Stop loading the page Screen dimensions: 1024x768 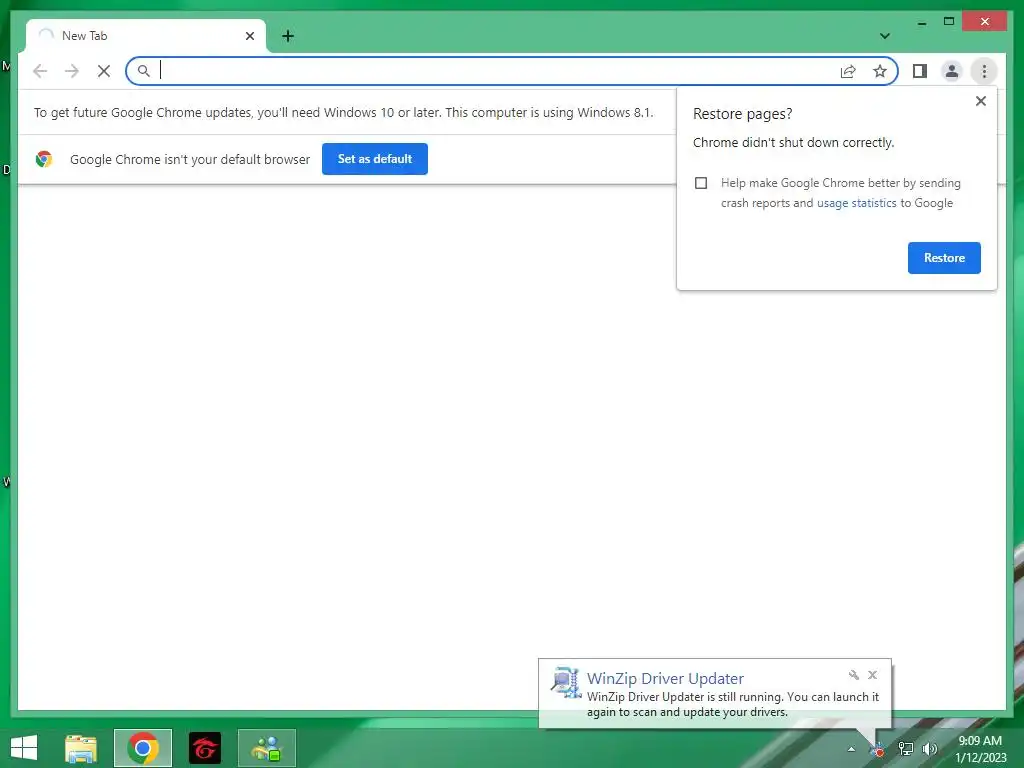pos(104,71)
